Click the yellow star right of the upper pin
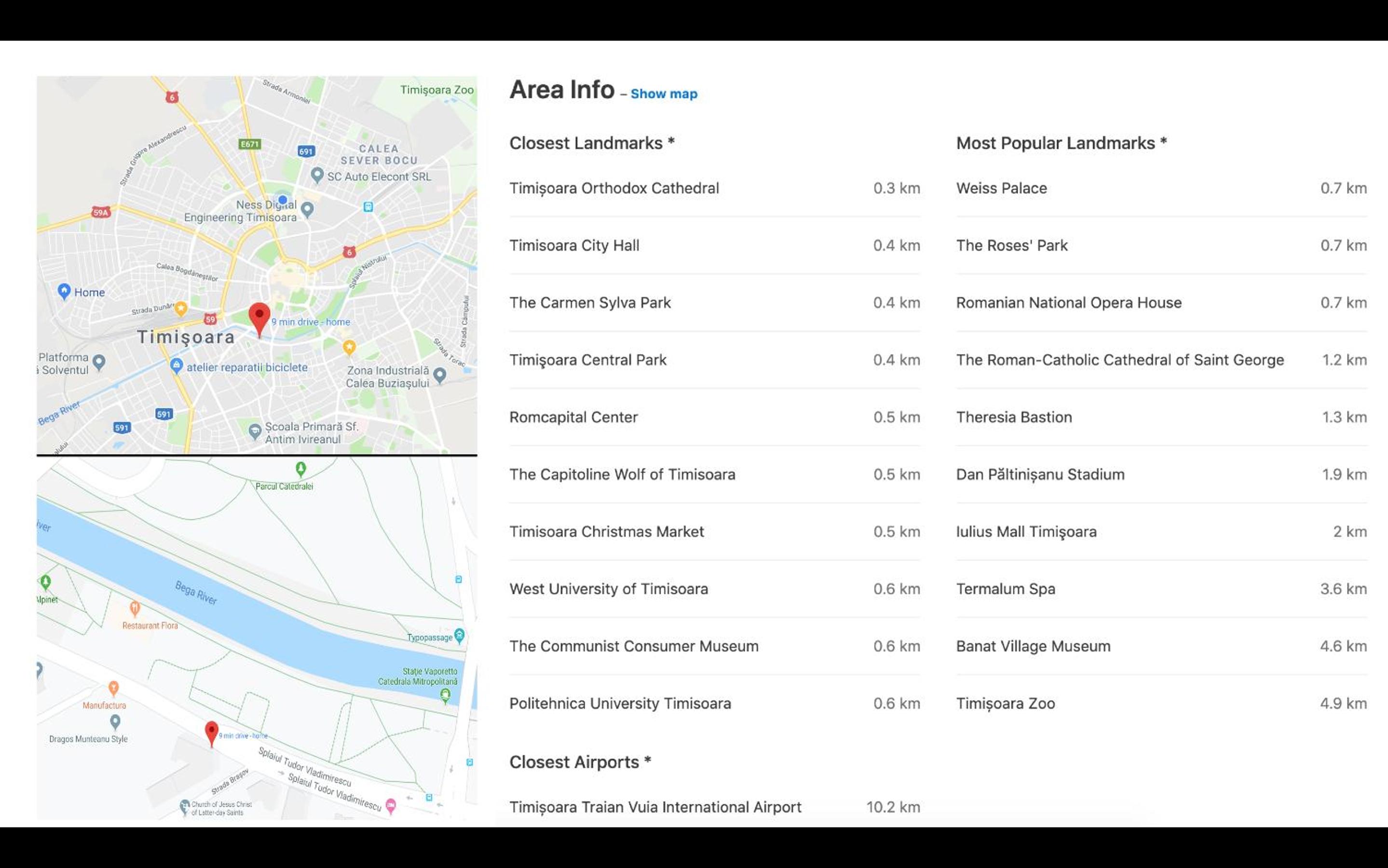The height and width of the screenshot is (868, 1388). click(349, 347)
